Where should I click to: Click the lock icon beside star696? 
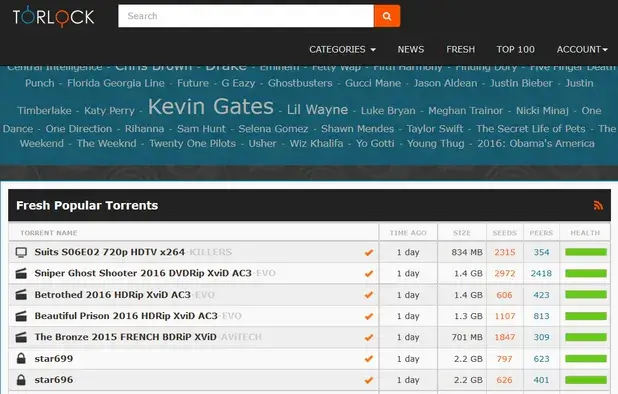pyautogui.click(x=21, y=380)
